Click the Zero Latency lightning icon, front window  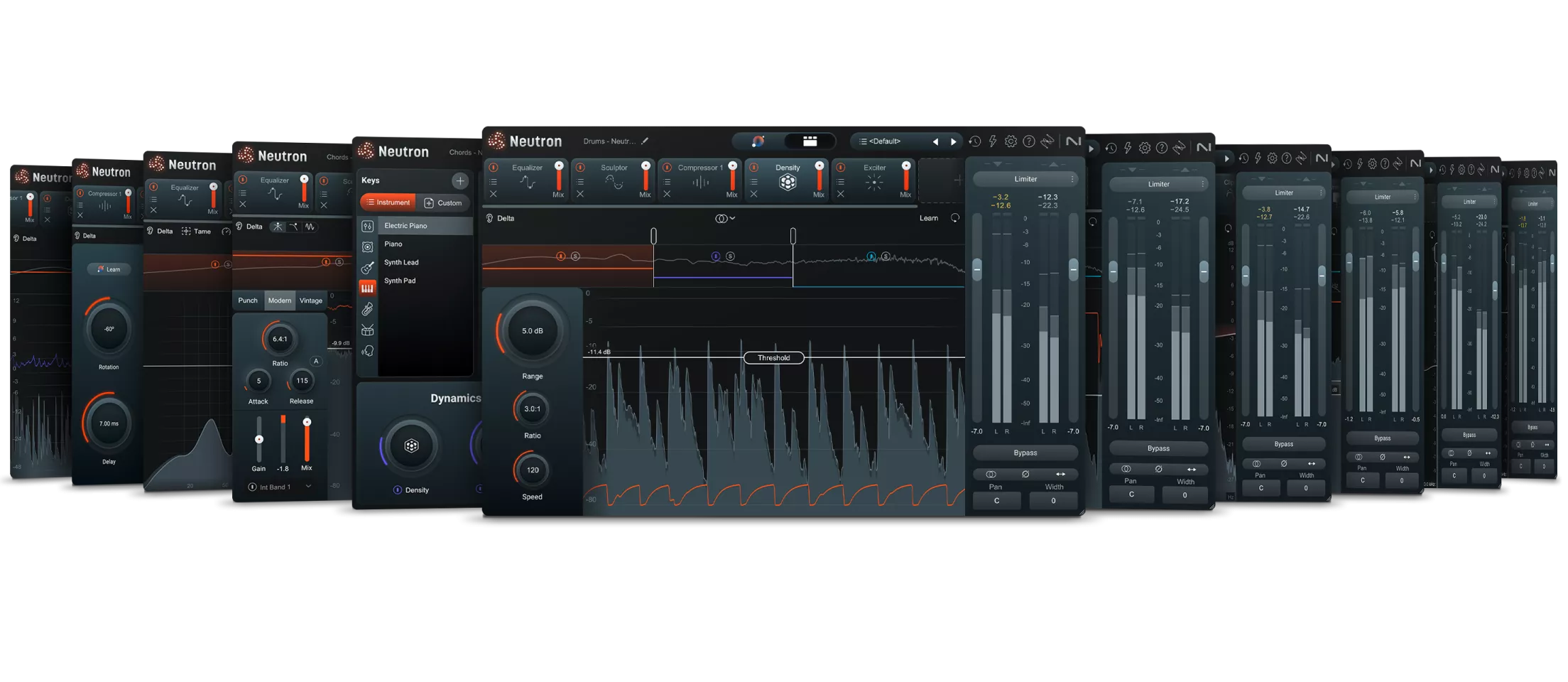click(x=993, y=141)
